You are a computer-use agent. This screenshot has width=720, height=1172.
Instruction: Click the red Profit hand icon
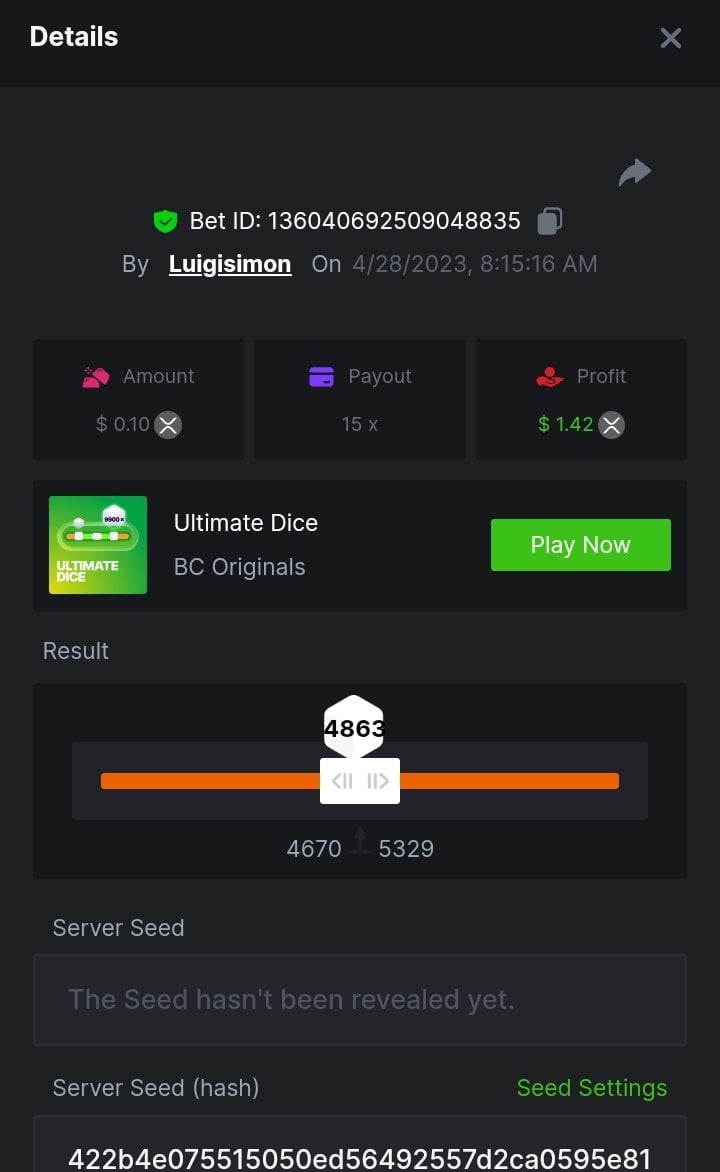pos(549,377)
